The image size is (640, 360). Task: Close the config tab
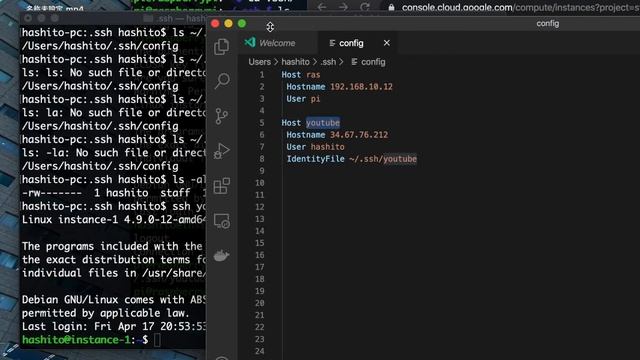[x=387, y=43]
